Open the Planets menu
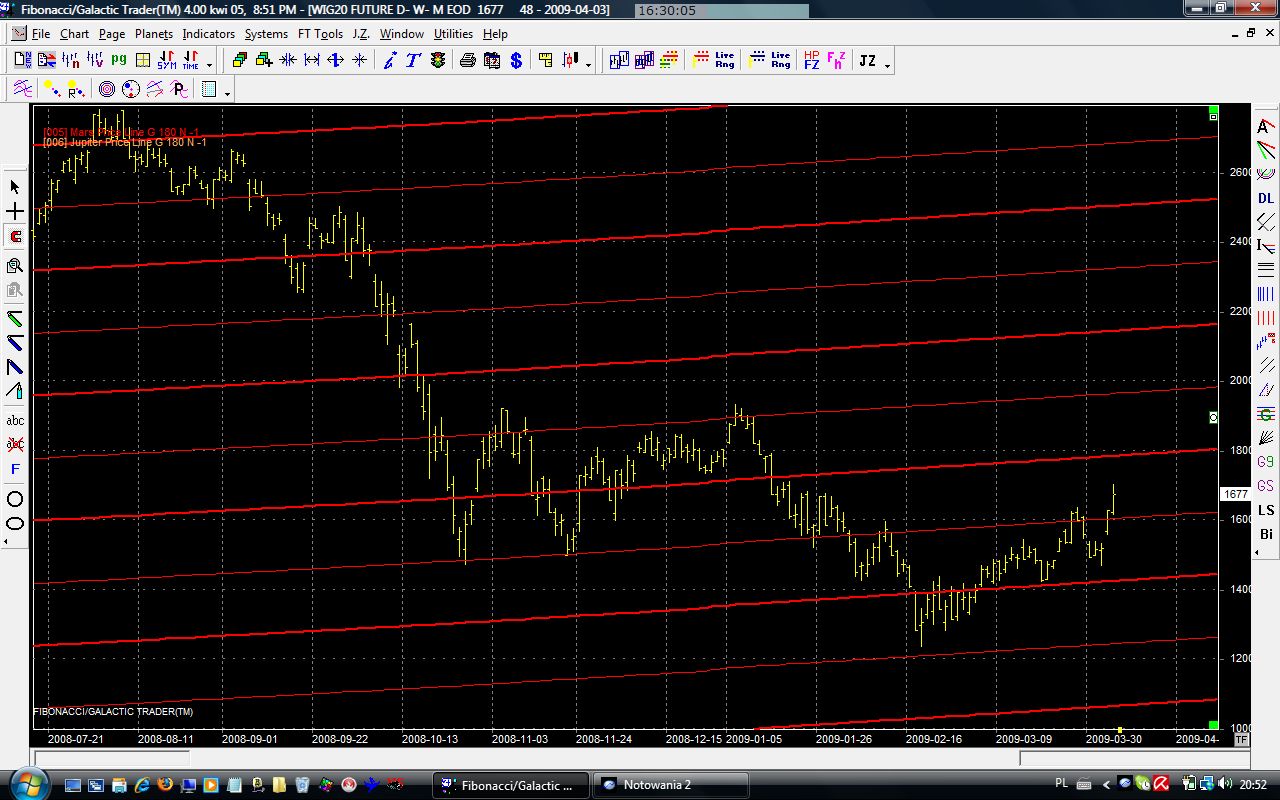 (154, 34)
